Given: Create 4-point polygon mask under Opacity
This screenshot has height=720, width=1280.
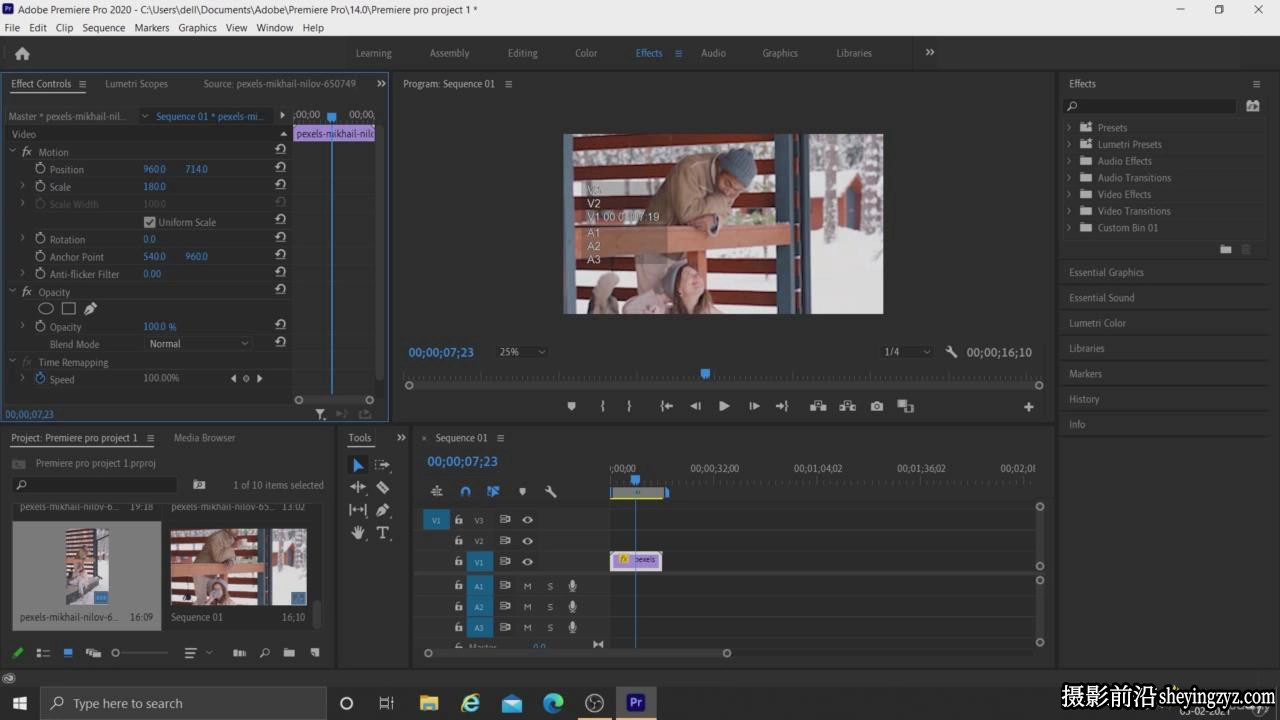Looking at the screenshot, I should (x=69, y=309).
